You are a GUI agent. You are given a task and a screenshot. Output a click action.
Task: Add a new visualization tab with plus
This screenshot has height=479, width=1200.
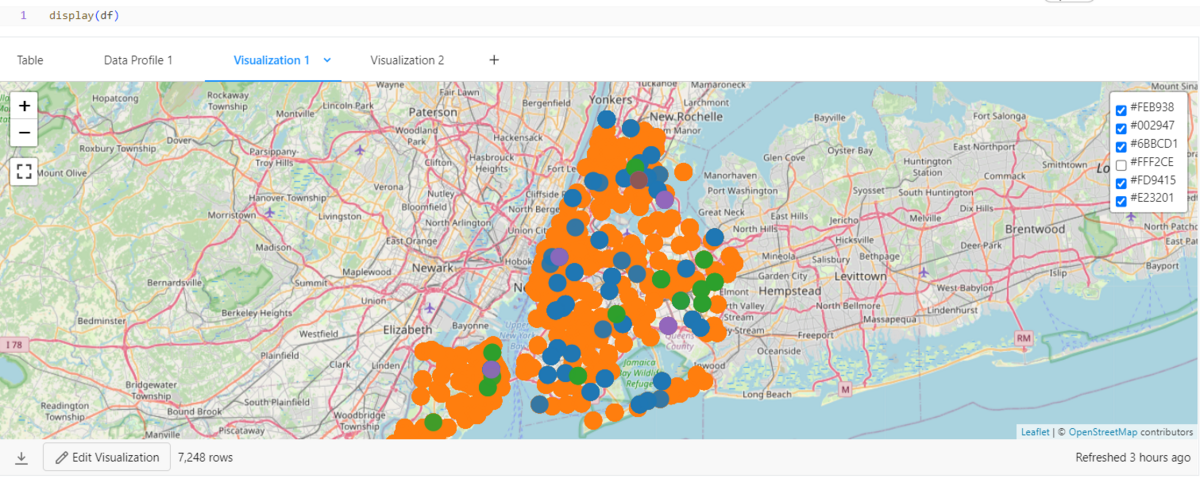494,60
